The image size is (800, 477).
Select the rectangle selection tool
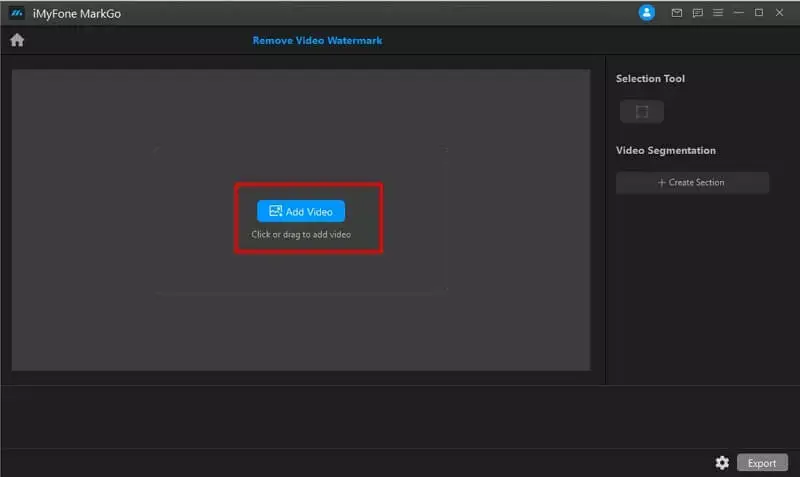pos(642,112)
